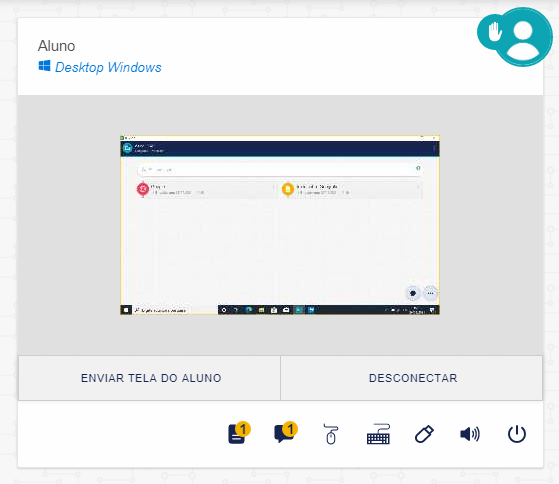
Task: Click the three-dots more button in preview
Action: [x=431, y=293]
